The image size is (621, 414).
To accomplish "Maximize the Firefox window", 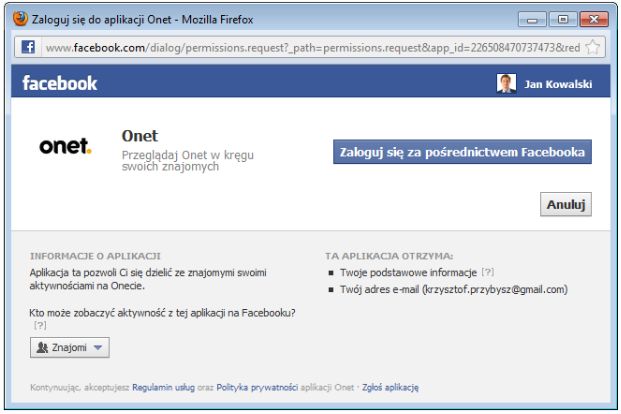I will click(x=562, y=19).
